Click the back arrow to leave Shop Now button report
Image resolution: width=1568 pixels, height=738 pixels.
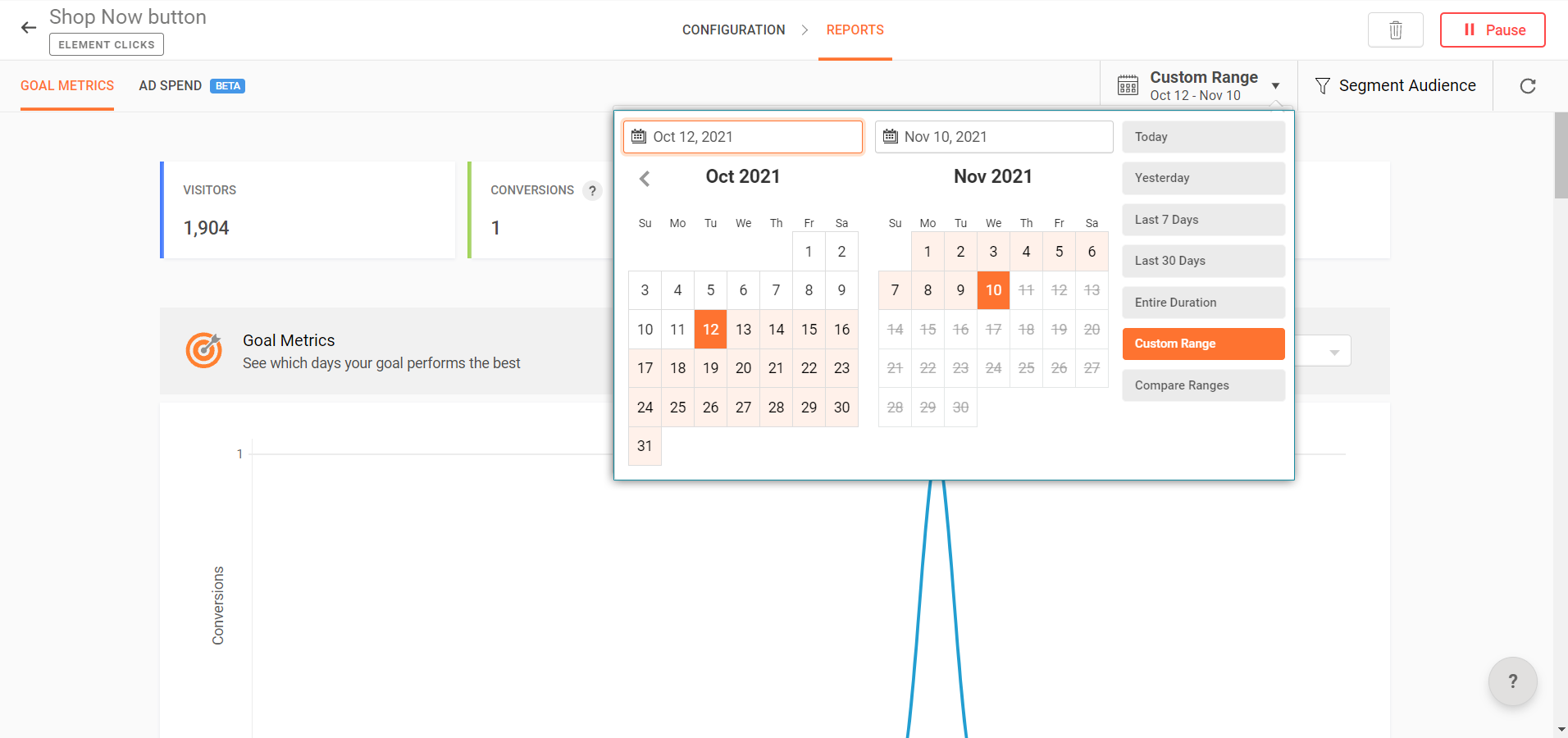pyautogui.click(x=28, y=27)
